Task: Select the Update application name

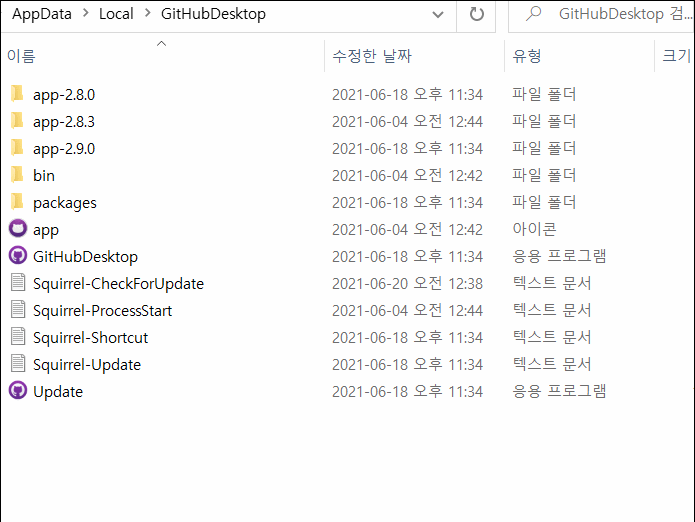Action: 58,392
